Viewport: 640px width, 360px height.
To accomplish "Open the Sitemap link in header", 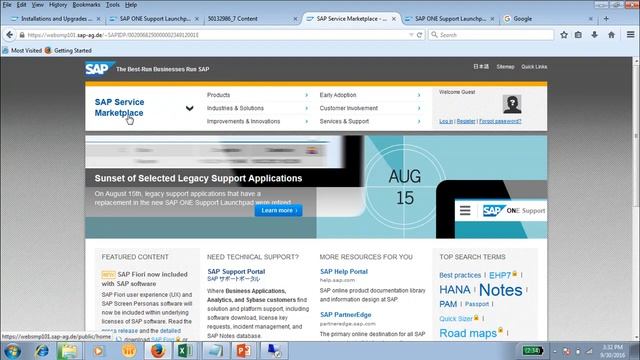I will (x=505, y=67).
